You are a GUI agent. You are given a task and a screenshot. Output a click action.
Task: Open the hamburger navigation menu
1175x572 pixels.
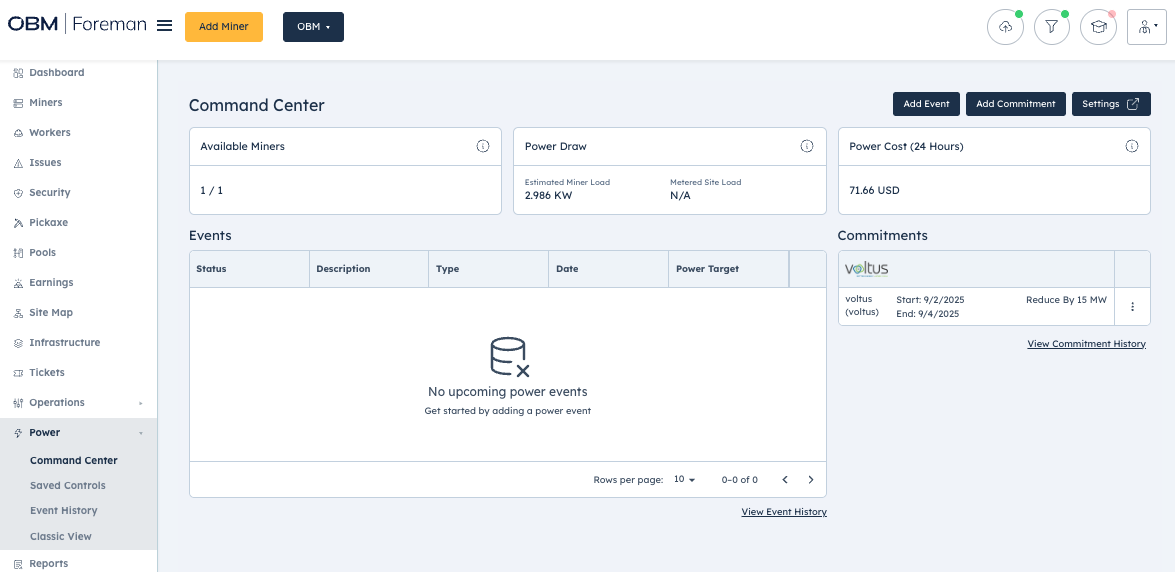click(x=164, y=25)
